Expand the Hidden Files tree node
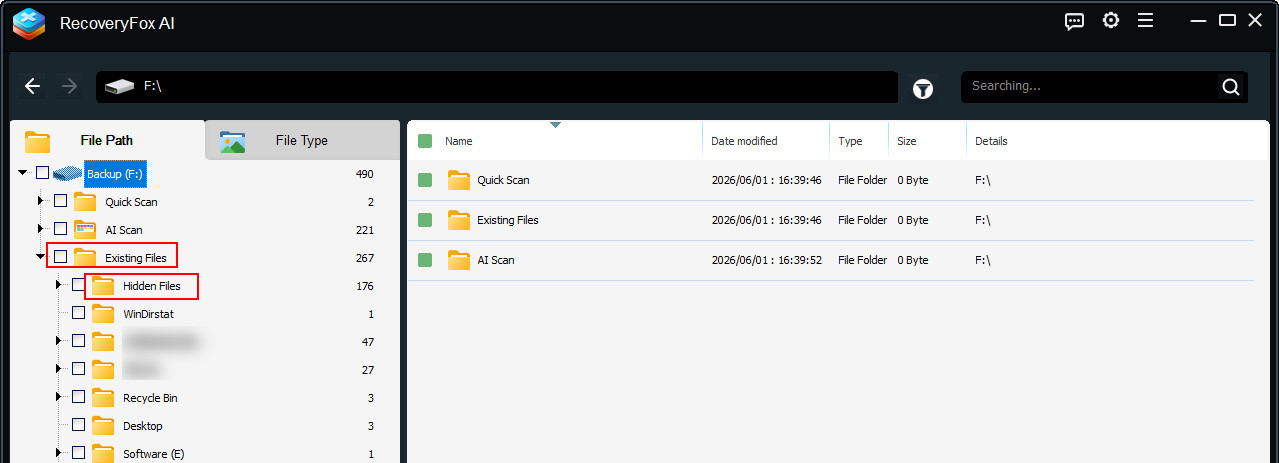The image size is (1279, 463). pos(59,285)
